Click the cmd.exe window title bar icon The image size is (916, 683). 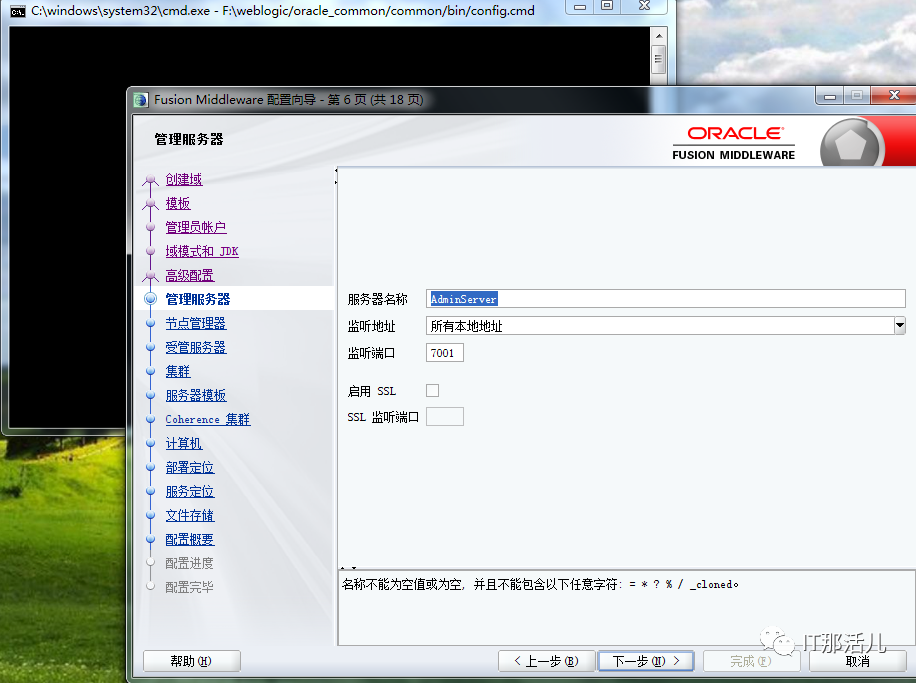coord(18,11)
